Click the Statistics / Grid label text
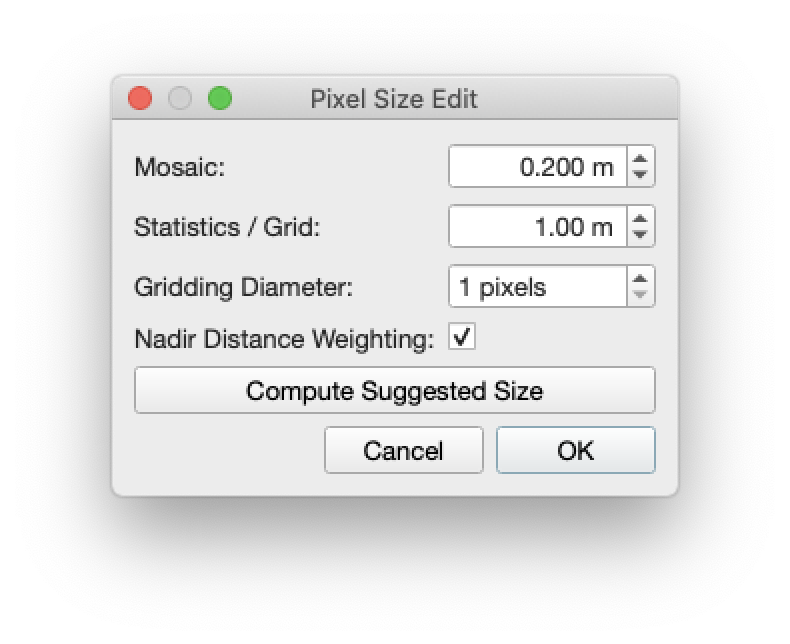790x644 pixels. point(227,227)
